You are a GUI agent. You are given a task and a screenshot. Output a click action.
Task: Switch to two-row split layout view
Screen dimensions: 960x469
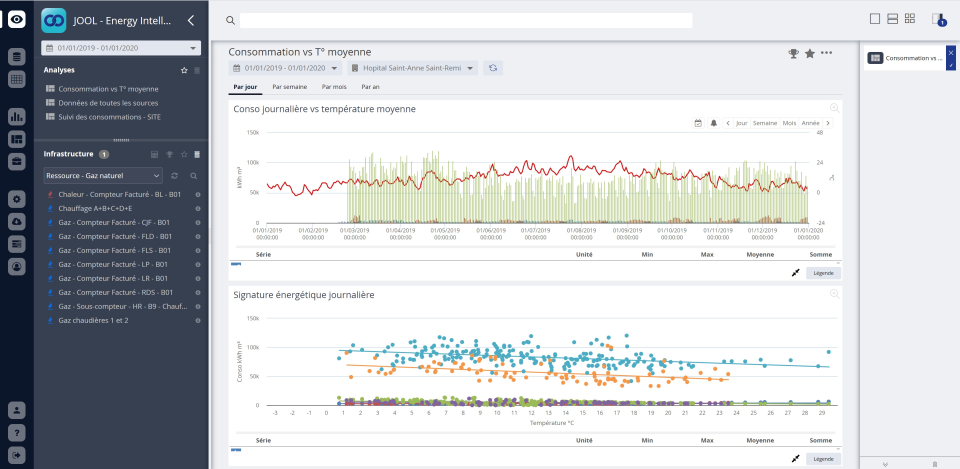(x=892, y=19)
